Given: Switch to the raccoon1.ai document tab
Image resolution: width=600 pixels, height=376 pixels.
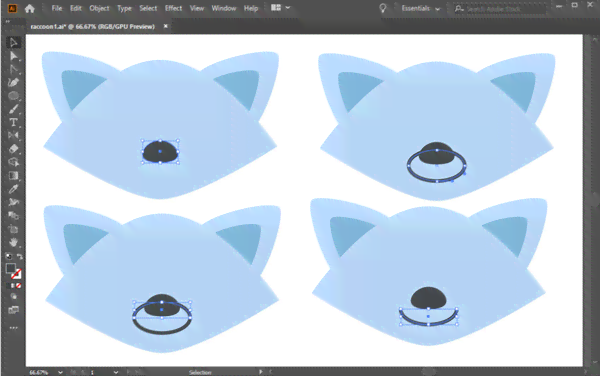Looking at the screenshot, I should [93, 26].
